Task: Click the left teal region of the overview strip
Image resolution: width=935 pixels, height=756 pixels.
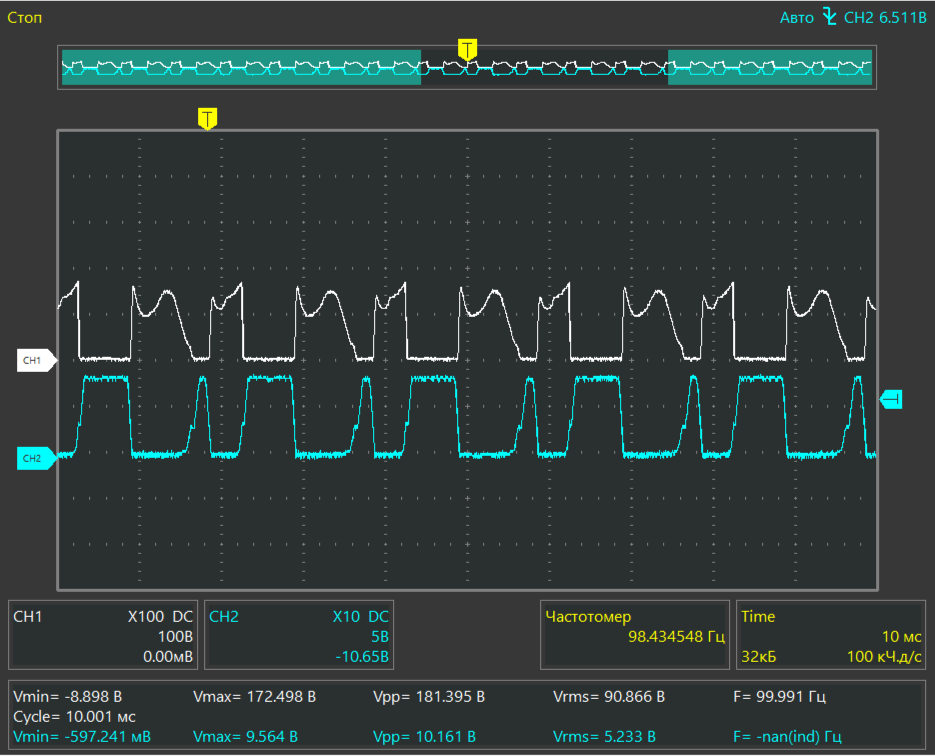Action: 242,67
